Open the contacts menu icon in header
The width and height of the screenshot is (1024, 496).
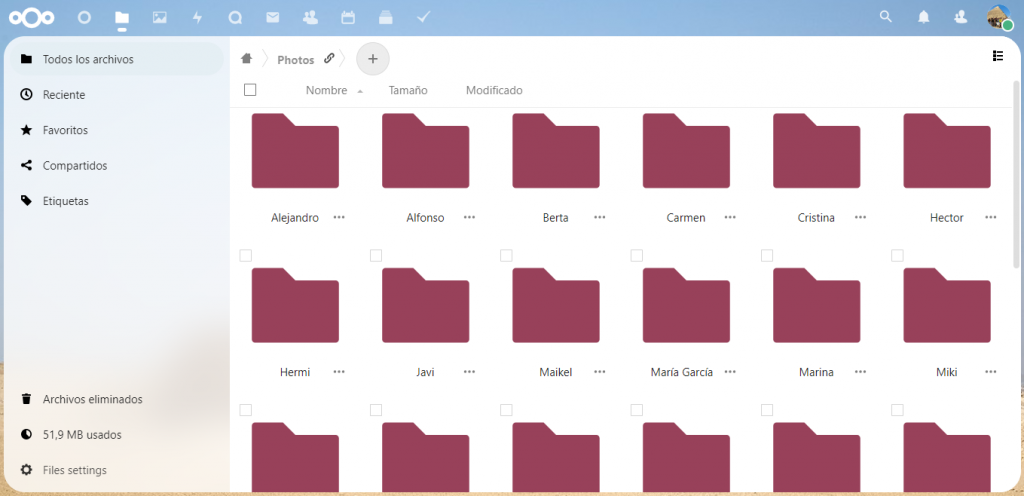[x=961, y=18]
